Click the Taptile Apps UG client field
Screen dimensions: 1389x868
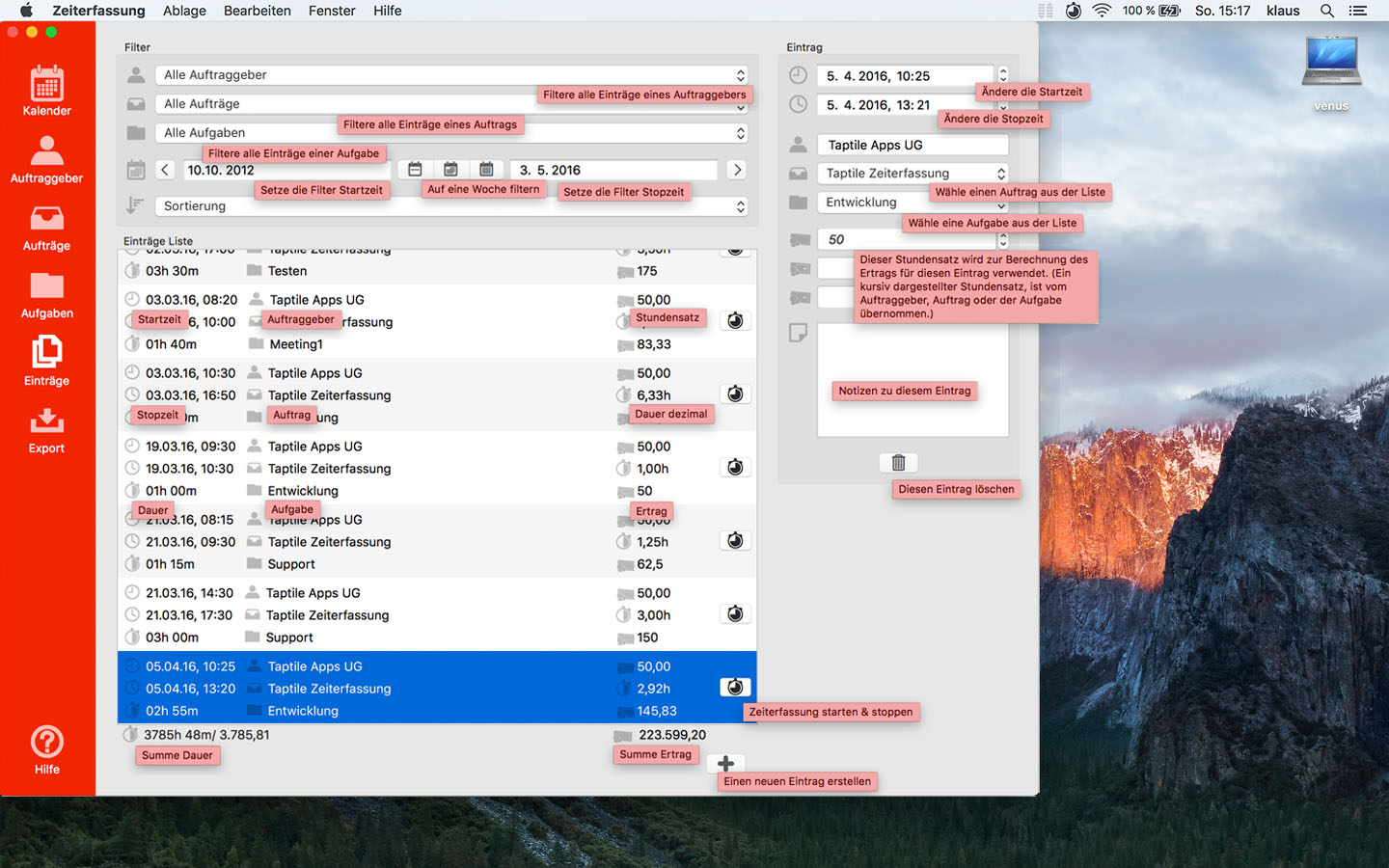(912, 145)
